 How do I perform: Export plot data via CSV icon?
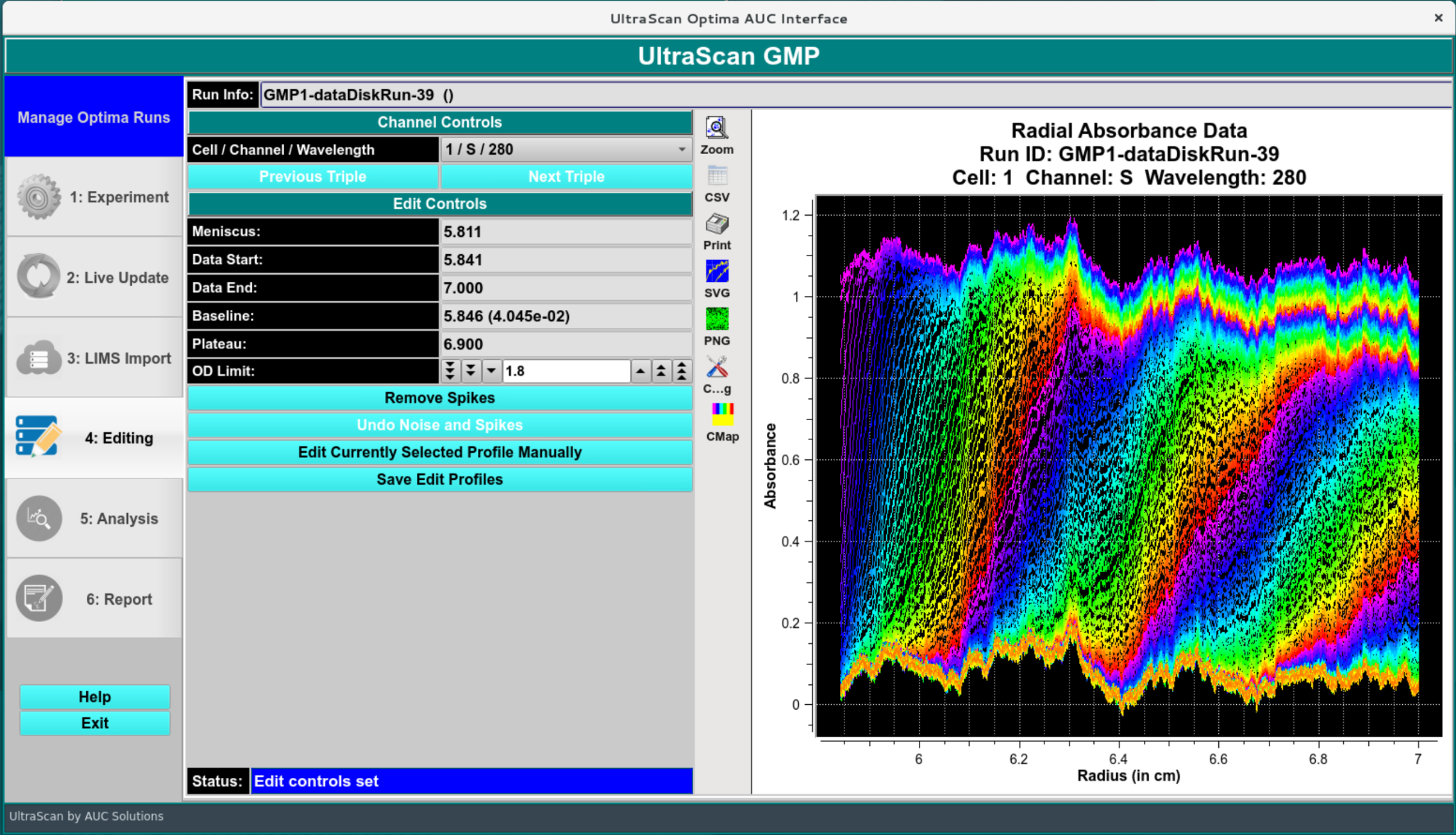point(716,177)
